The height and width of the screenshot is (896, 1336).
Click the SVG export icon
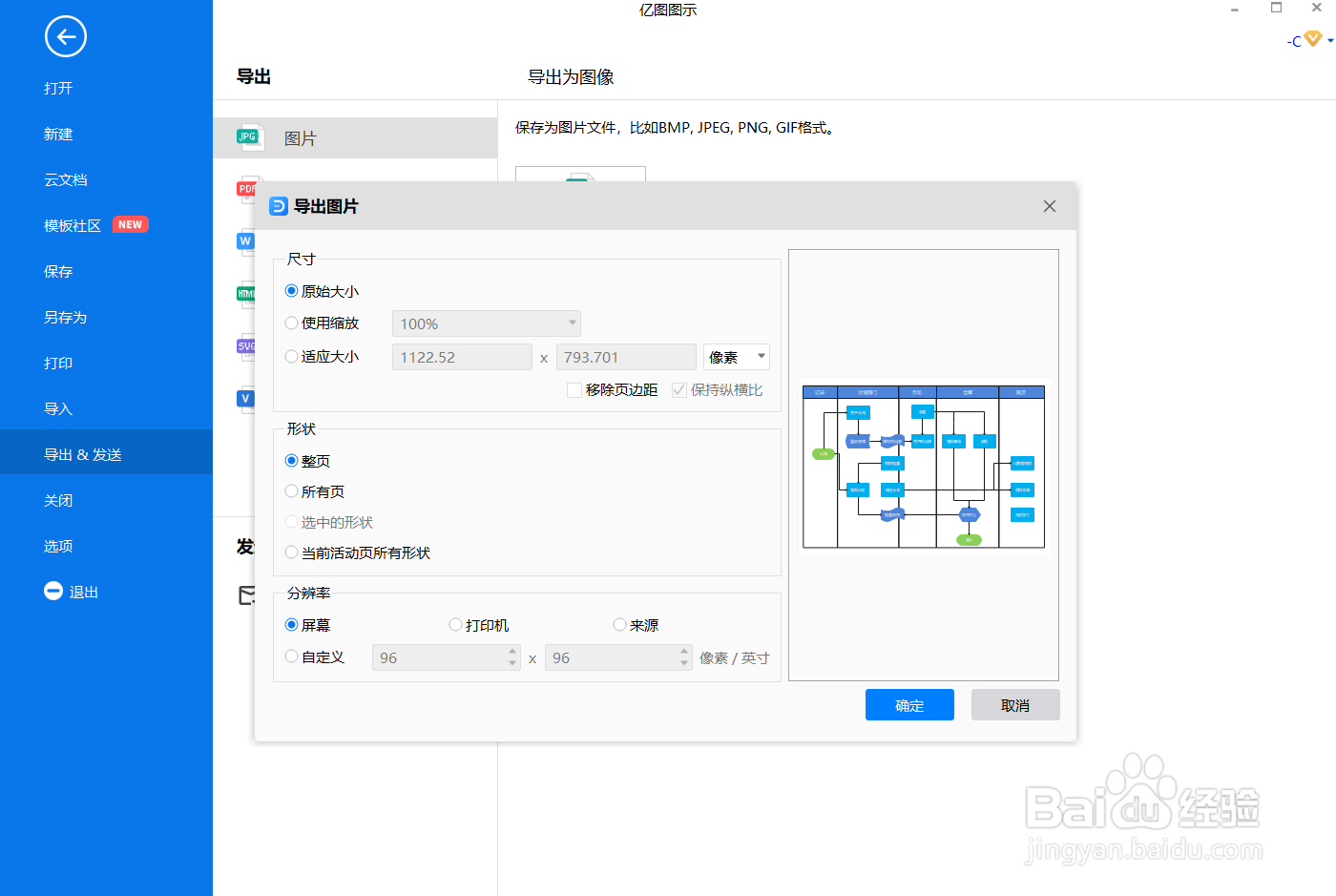pyautogui.click(x=245, y=346)
